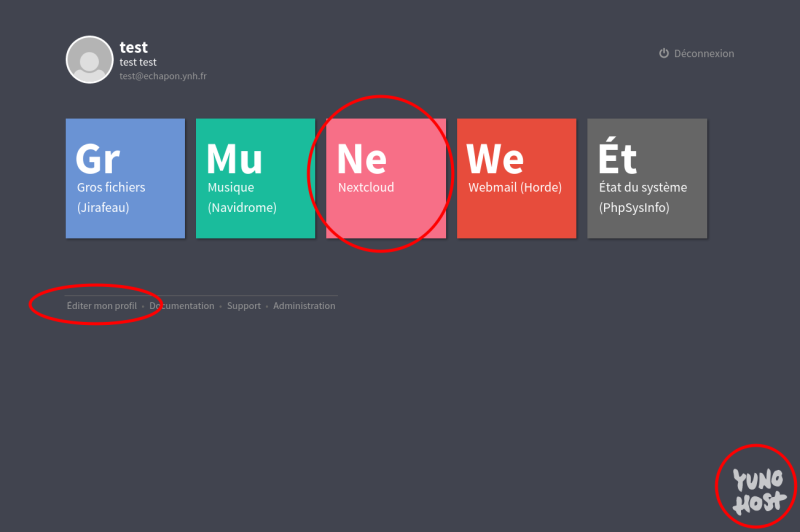Click the large "Ne" letters on pink tile

pos(362,158)
